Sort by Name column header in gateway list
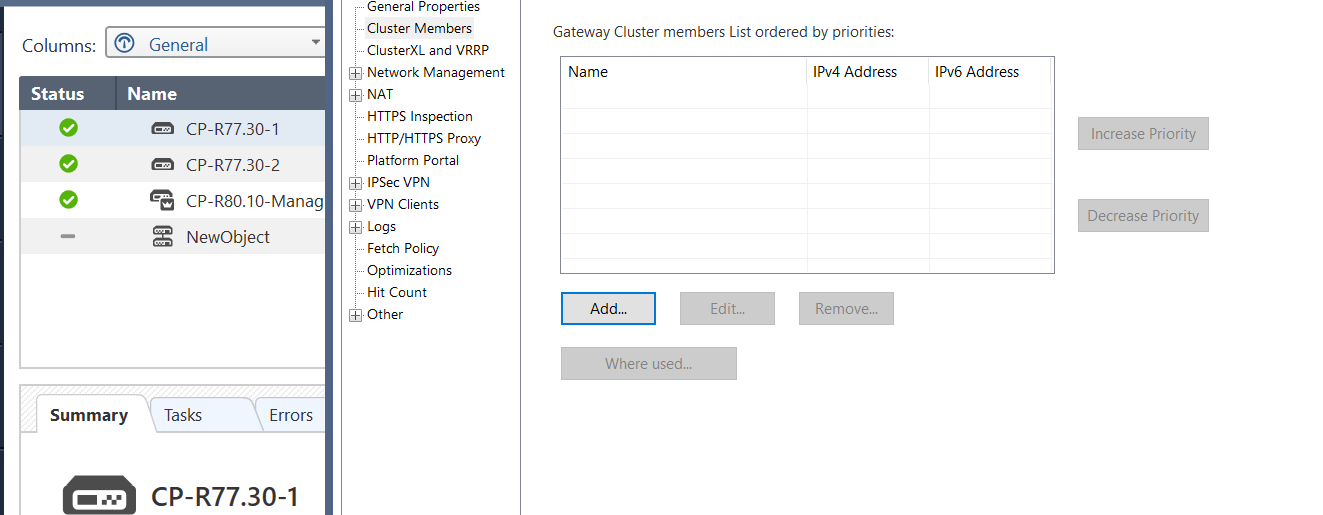1323x515 pixels. click(x=221, y=94)
